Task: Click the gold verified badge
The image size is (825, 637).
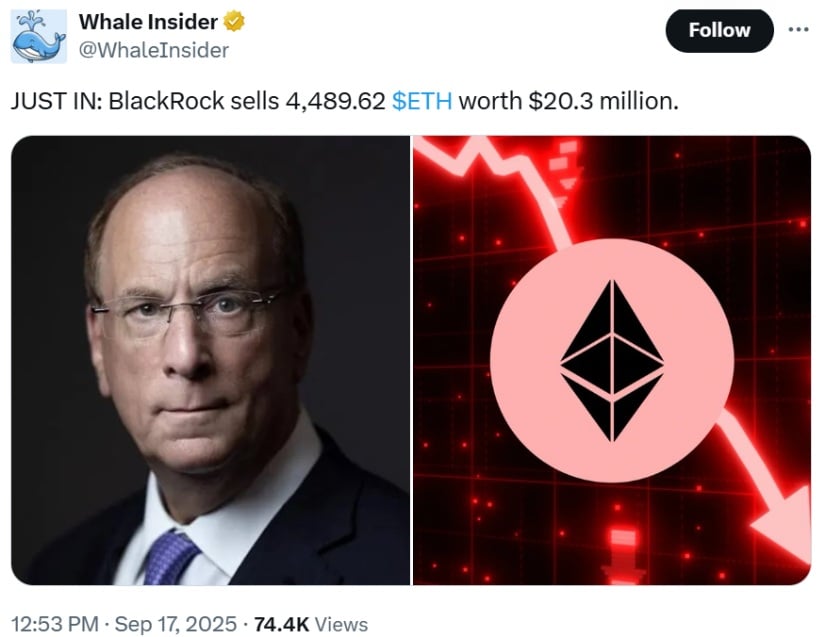Action: click(234, 22)
